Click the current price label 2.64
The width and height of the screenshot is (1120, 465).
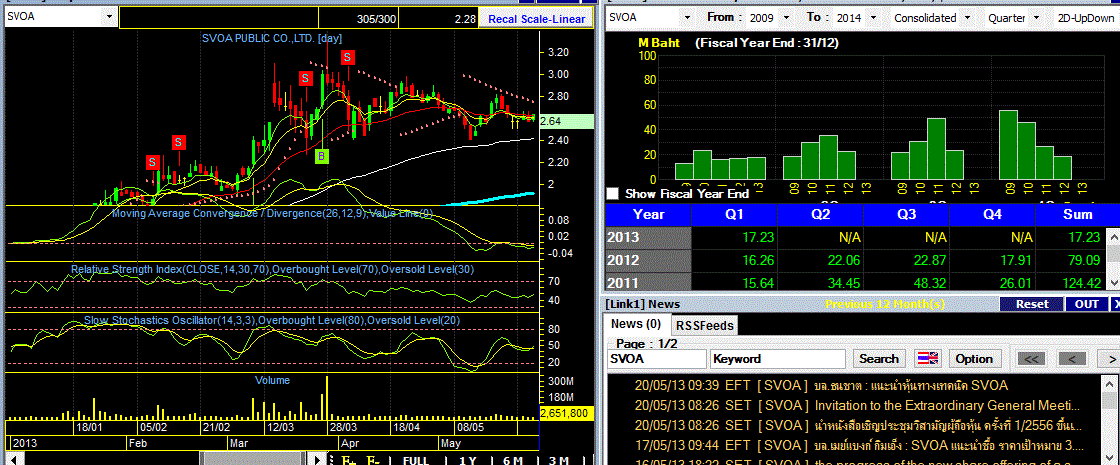pos(566,121)
